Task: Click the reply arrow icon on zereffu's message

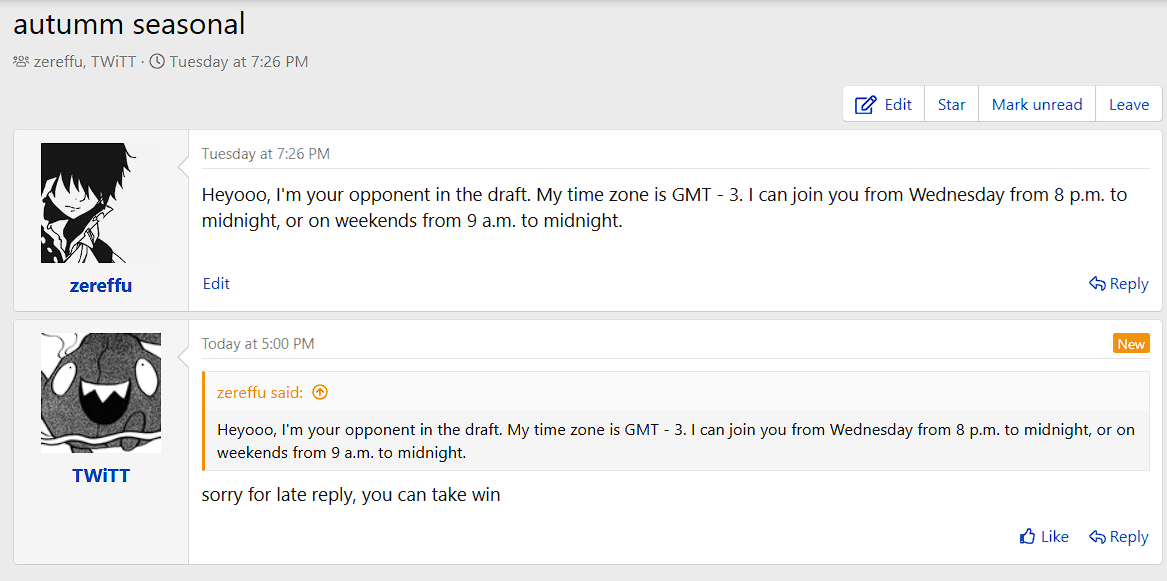Action: [1097, 284]
